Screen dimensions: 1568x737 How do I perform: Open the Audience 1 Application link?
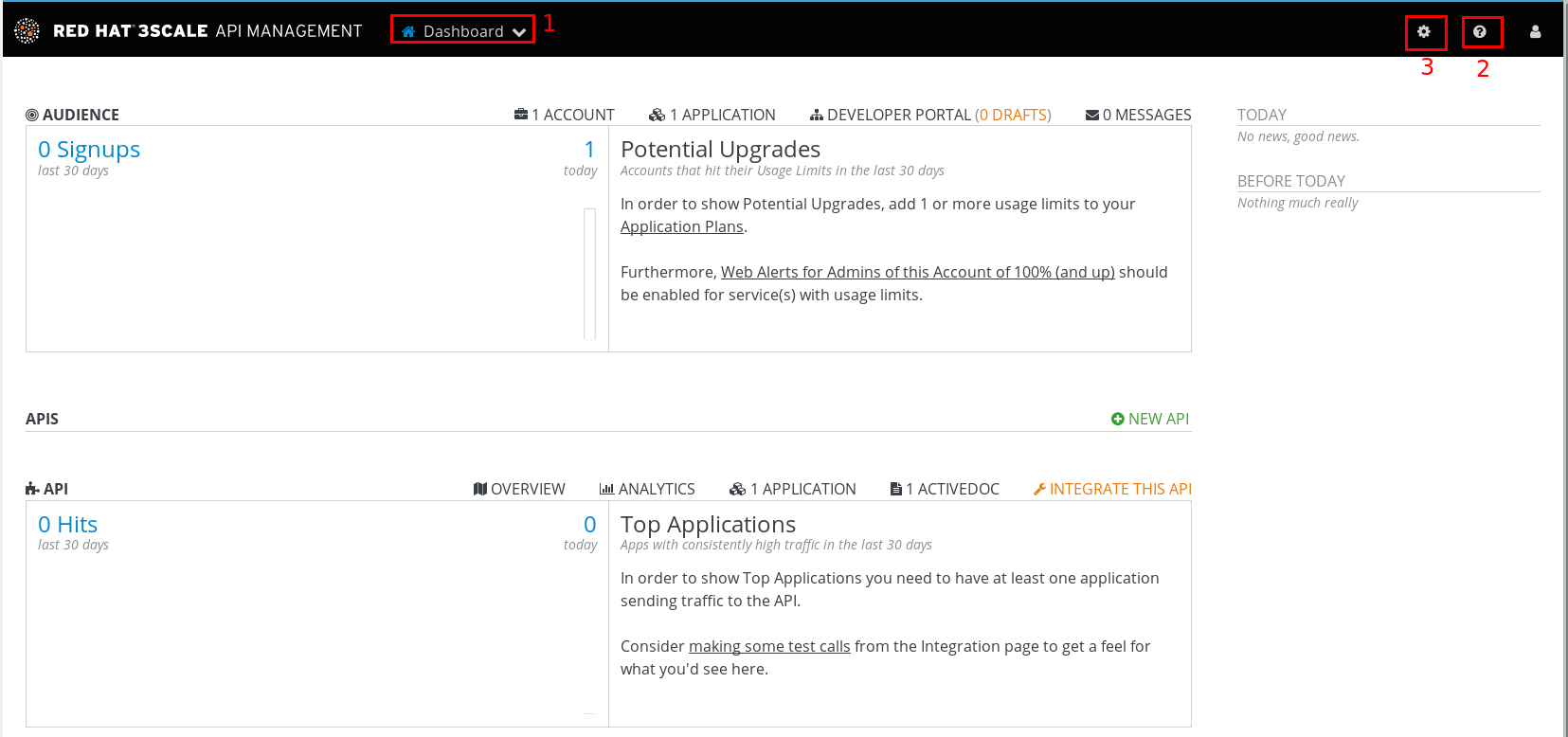[712, 115]
